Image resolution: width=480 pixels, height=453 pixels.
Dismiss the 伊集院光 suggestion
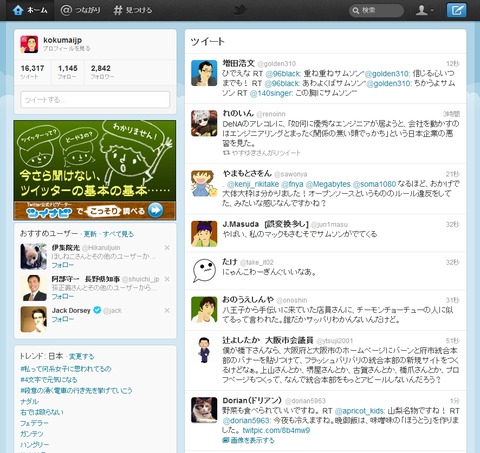tap(167, 248)
